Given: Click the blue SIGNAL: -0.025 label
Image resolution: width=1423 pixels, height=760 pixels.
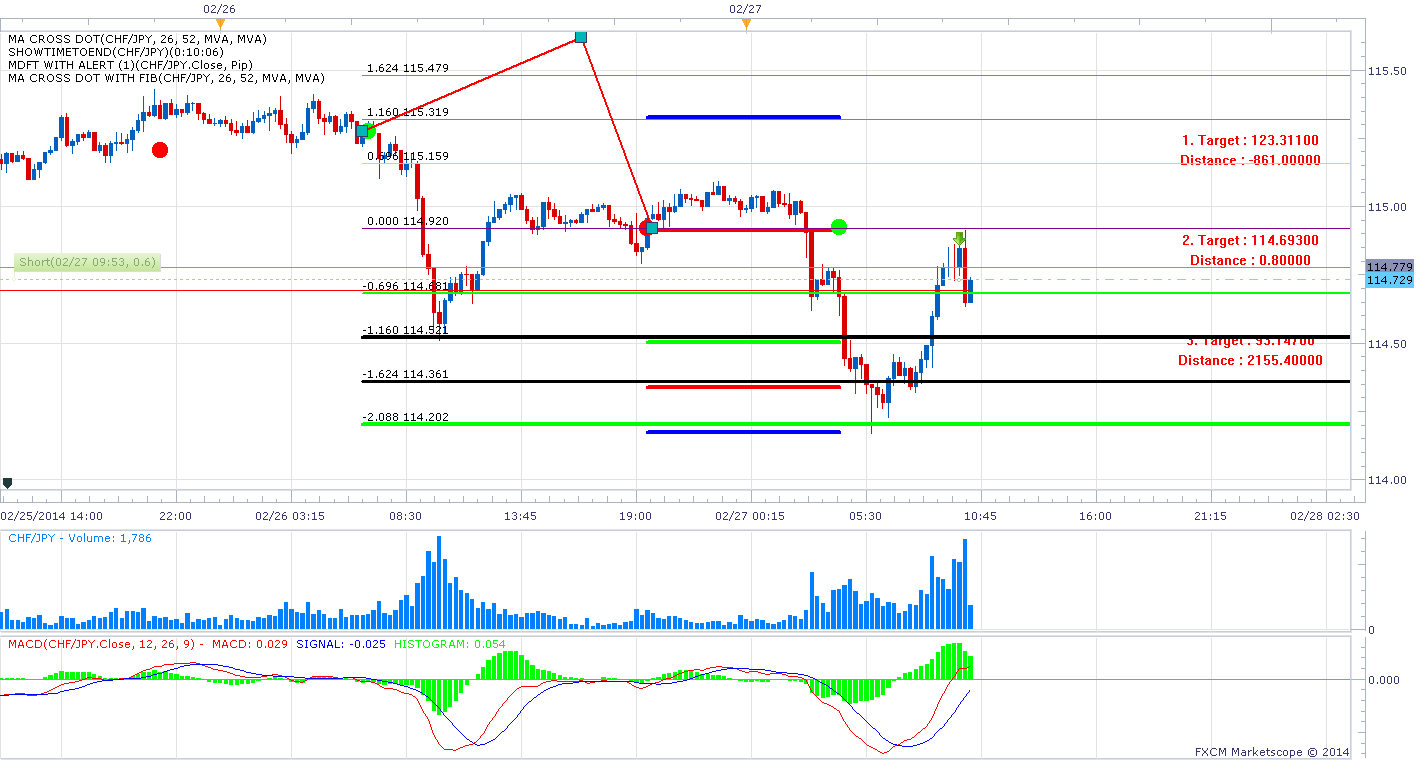Looking at the screenshot, I should (339, 643).
